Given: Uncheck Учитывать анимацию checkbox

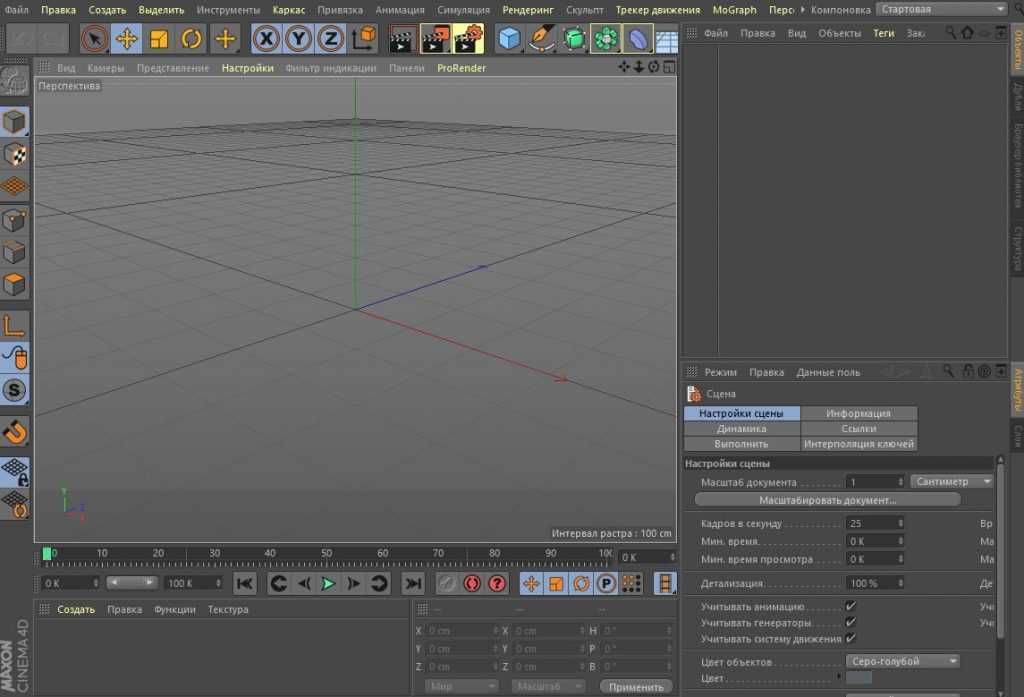Looking at the screenshot, I should coord(850,606).
